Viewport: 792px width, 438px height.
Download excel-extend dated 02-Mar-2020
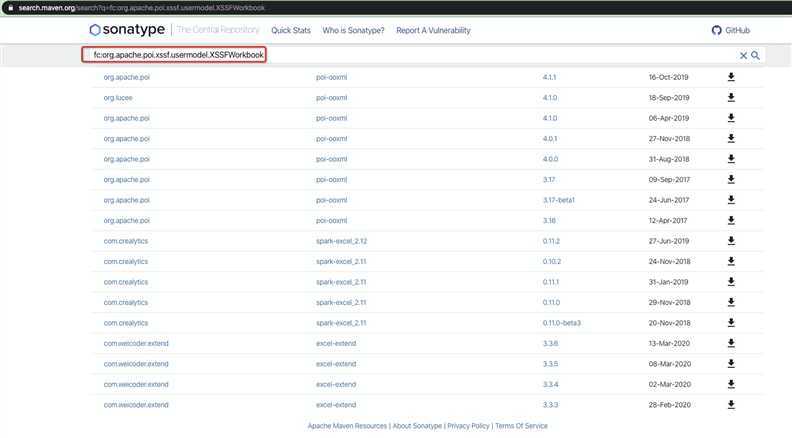click(x=731, y=384)
